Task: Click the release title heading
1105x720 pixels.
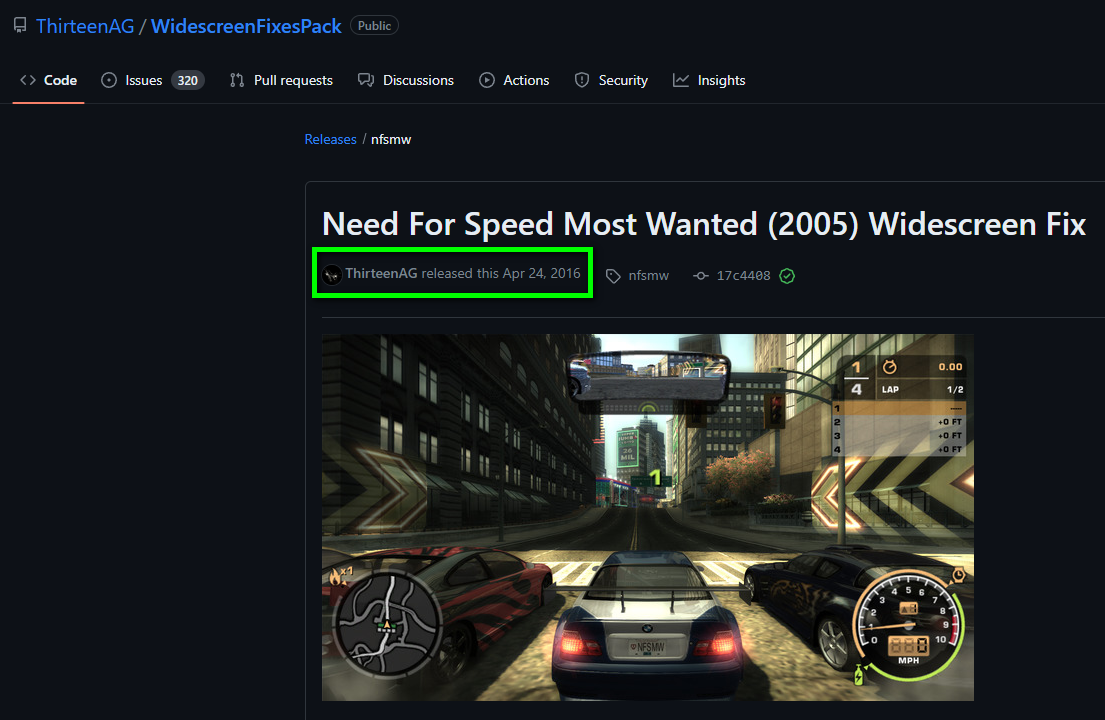Action: [703, 224]
